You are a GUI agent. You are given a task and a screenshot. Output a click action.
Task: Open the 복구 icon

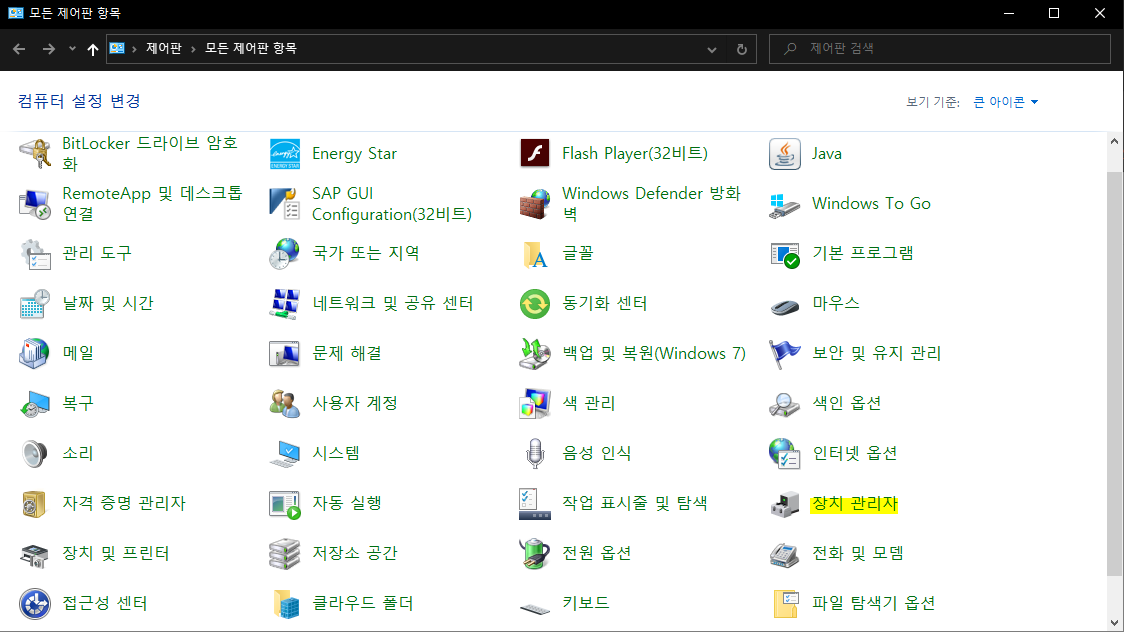(34, 403)
